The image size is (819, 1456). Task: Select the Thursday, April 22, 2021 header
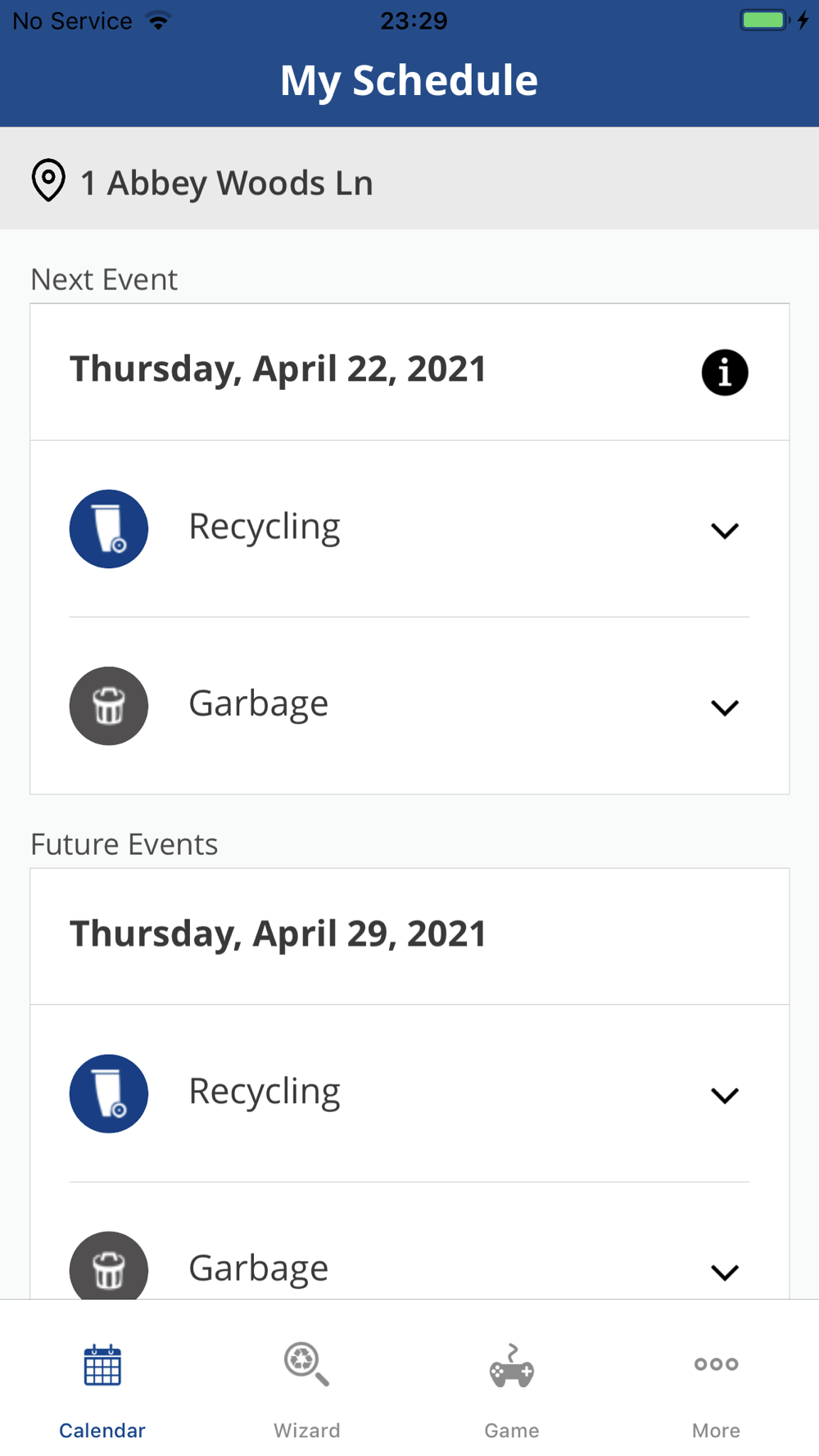[278, 369]
